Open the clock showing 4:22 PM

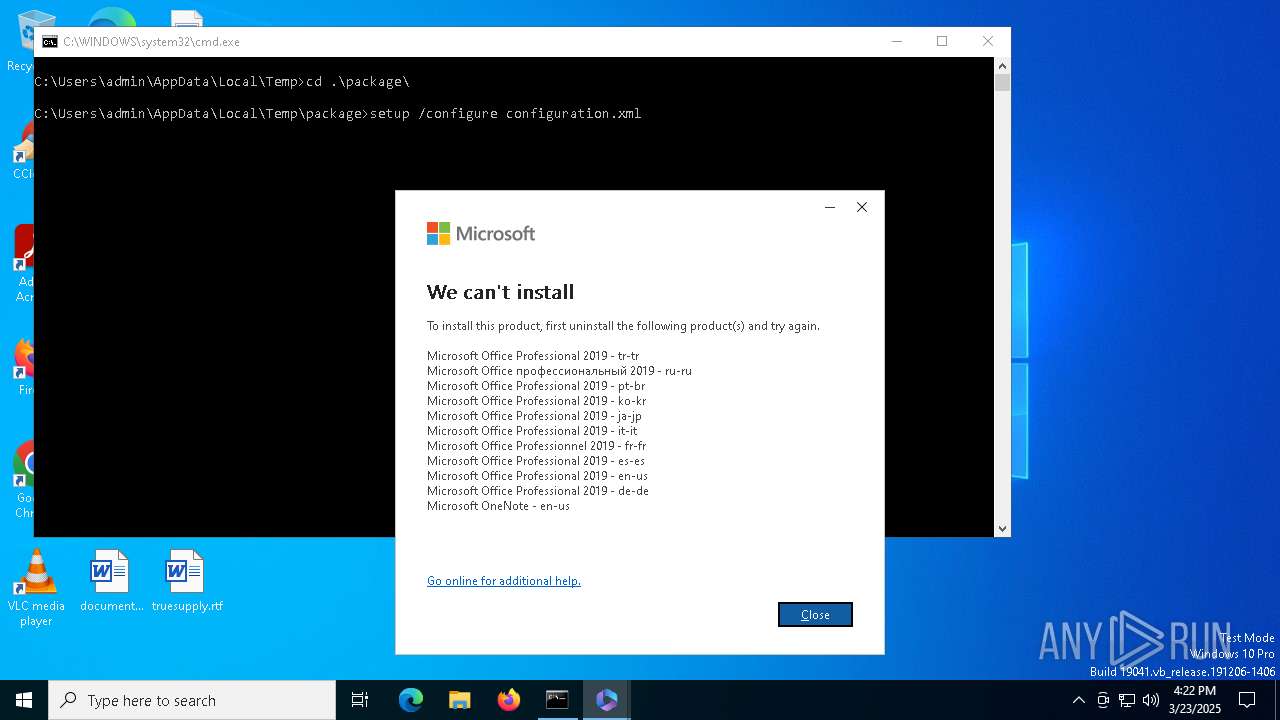point(1195,700)
